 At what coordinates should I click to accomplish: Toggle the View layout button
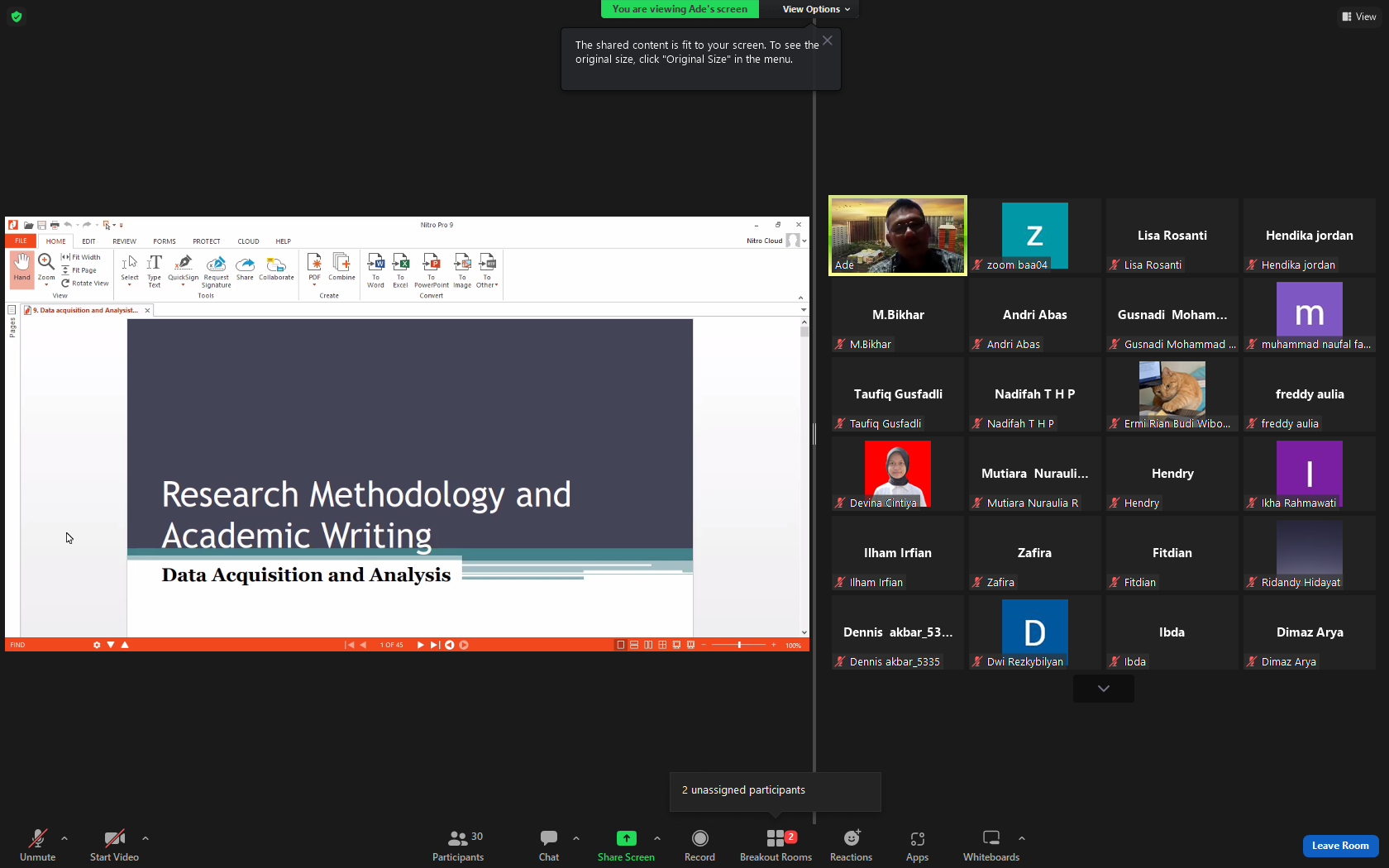pos(1359,17)
